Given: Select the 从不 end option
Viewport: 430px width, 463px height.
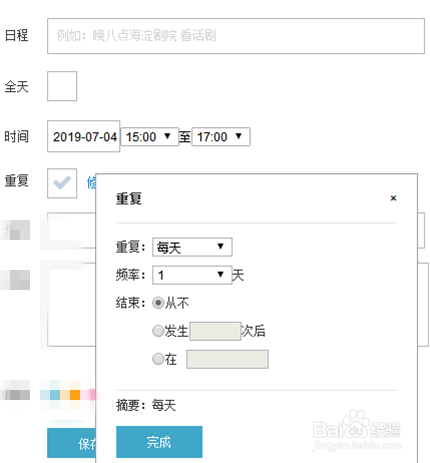Looking at the screenshot, I should click(158, 303).
